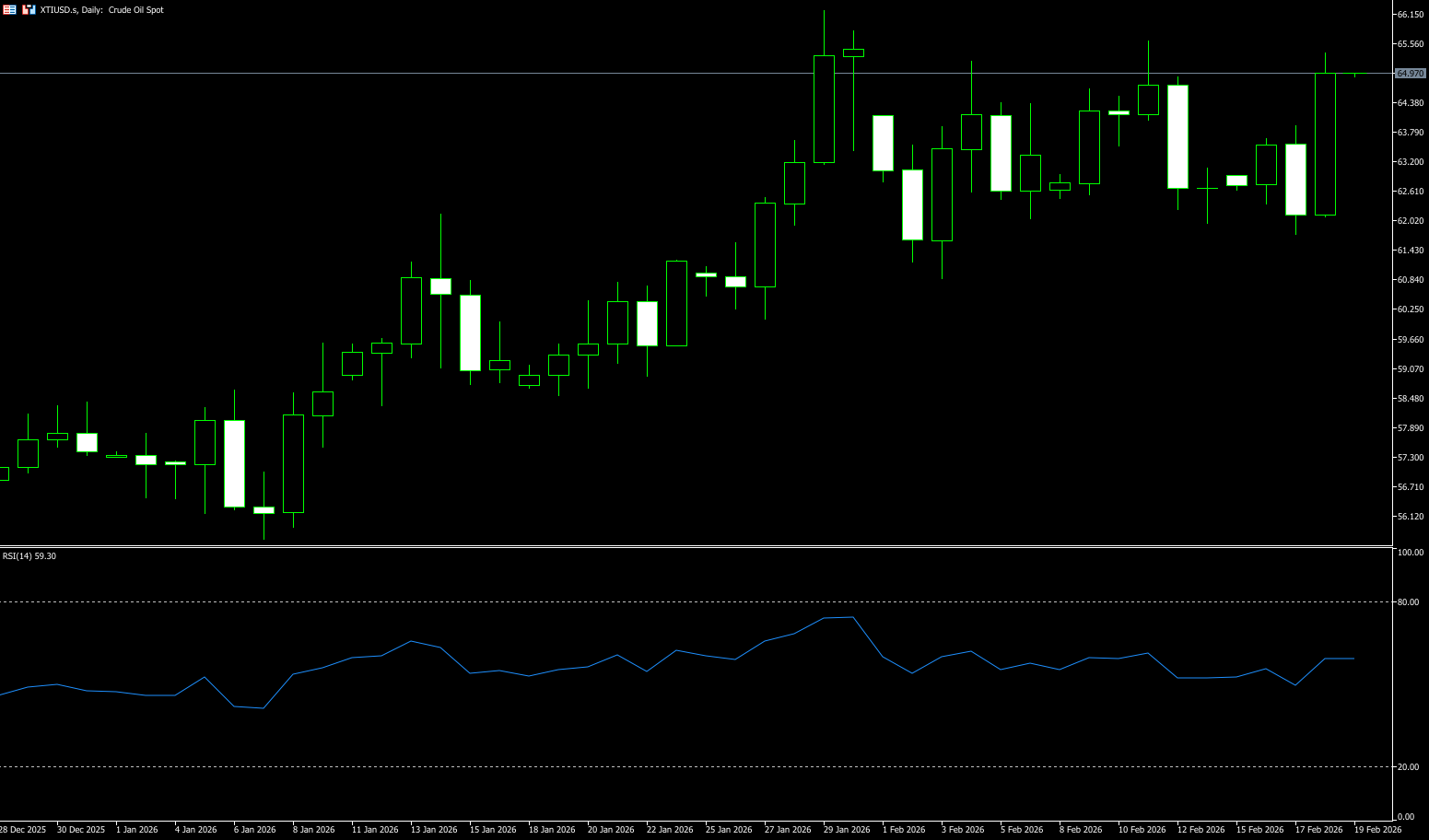Click the 64.970 current price tag
The width and height of the screenshot is (1429, 840).
coord(1410,74)
